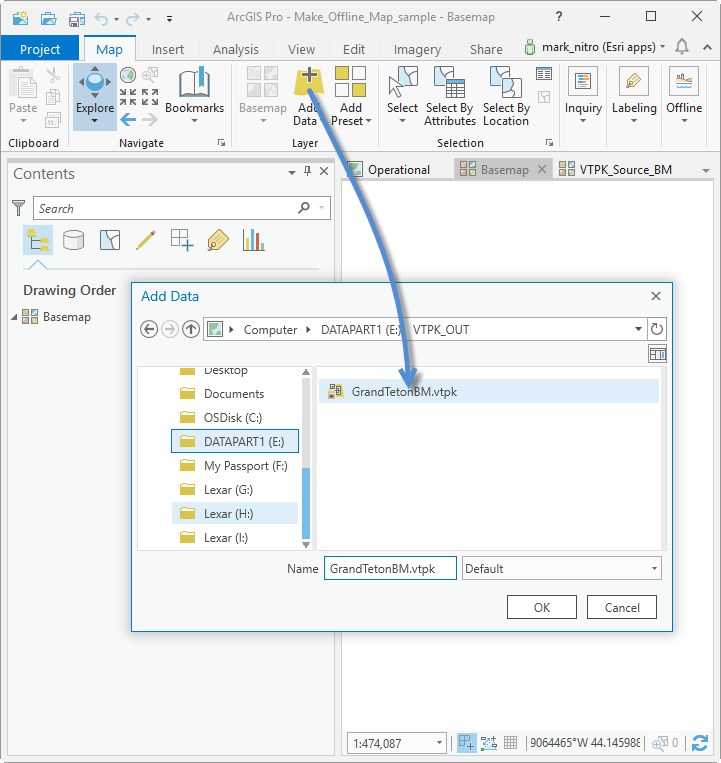Open the map view tabs overflow arrow
The width and height of the screenshot is (721, 763).
coord(706,171)
